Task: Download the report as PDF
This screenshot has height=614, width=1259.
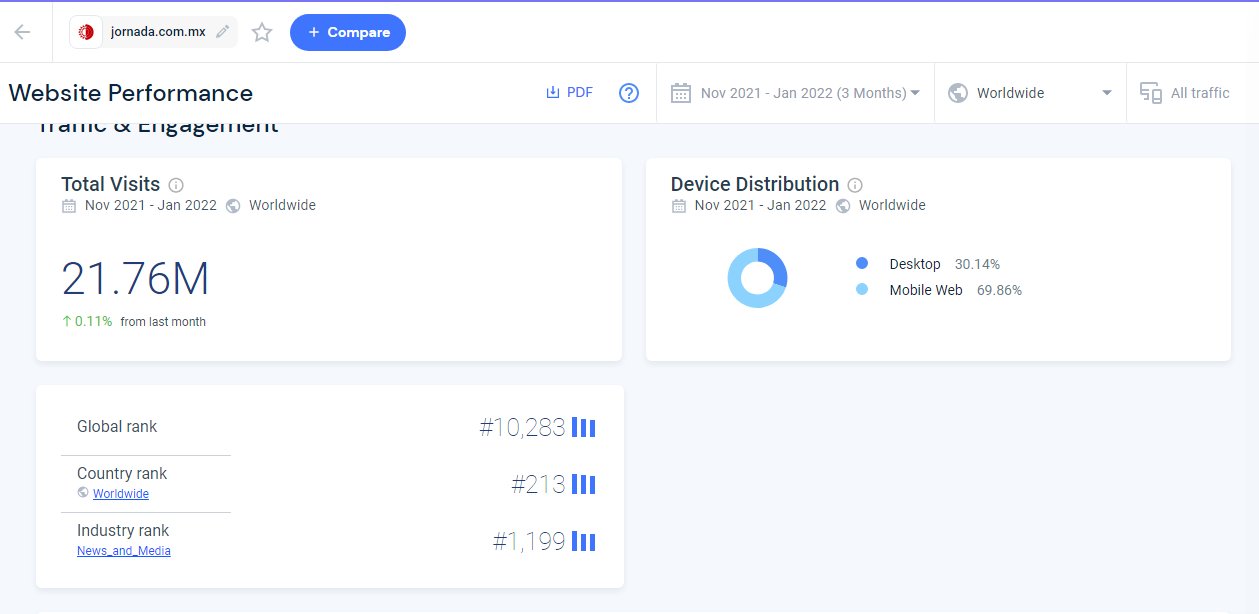Action: pos(569,93)
